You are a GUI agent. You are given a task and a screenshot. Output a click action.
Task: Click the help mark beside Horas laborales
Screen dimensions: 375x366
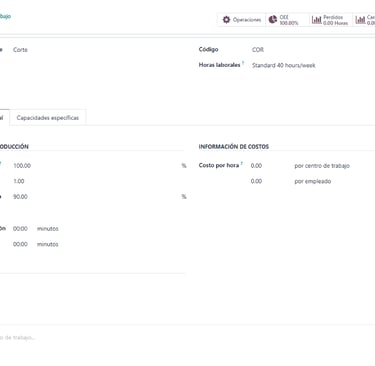point(243,63)
